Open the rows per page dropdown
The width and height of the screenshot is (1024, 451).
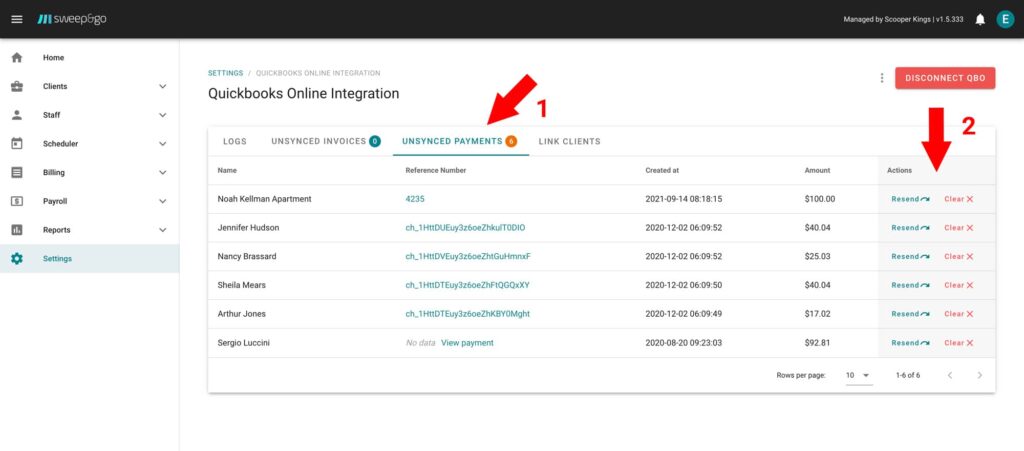pos(858,375)
